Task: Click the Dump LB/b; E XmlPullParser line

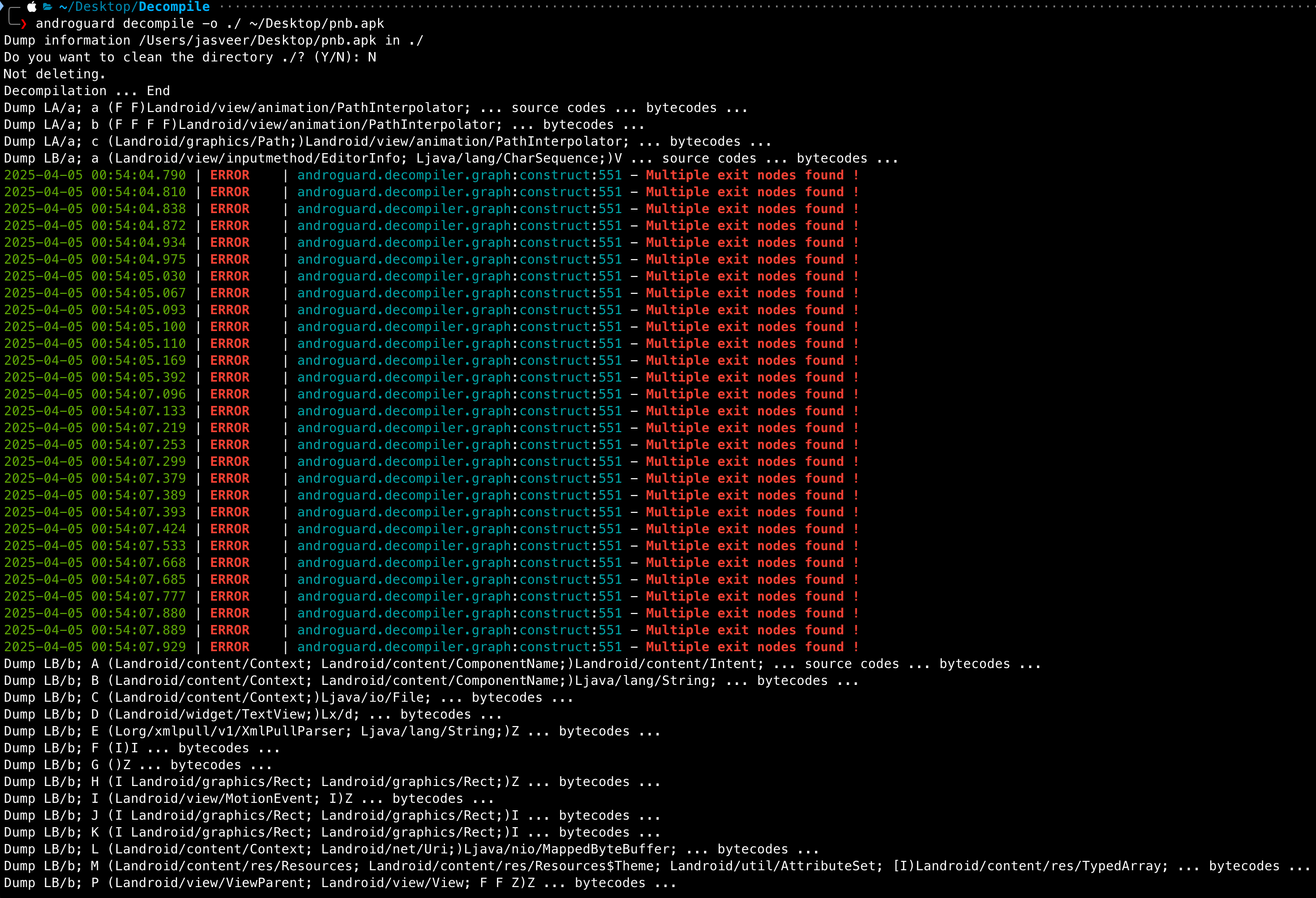Action: point(332,731)
